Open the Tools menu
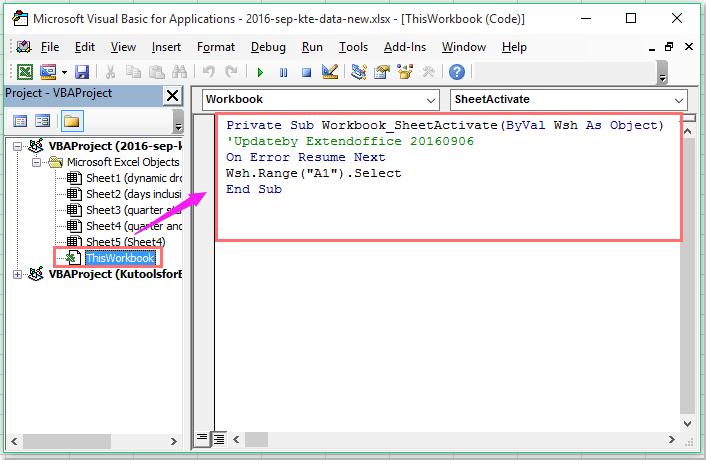Image resolution: width=706 pixels, height=460 pixels. click(x=353, y=47)
